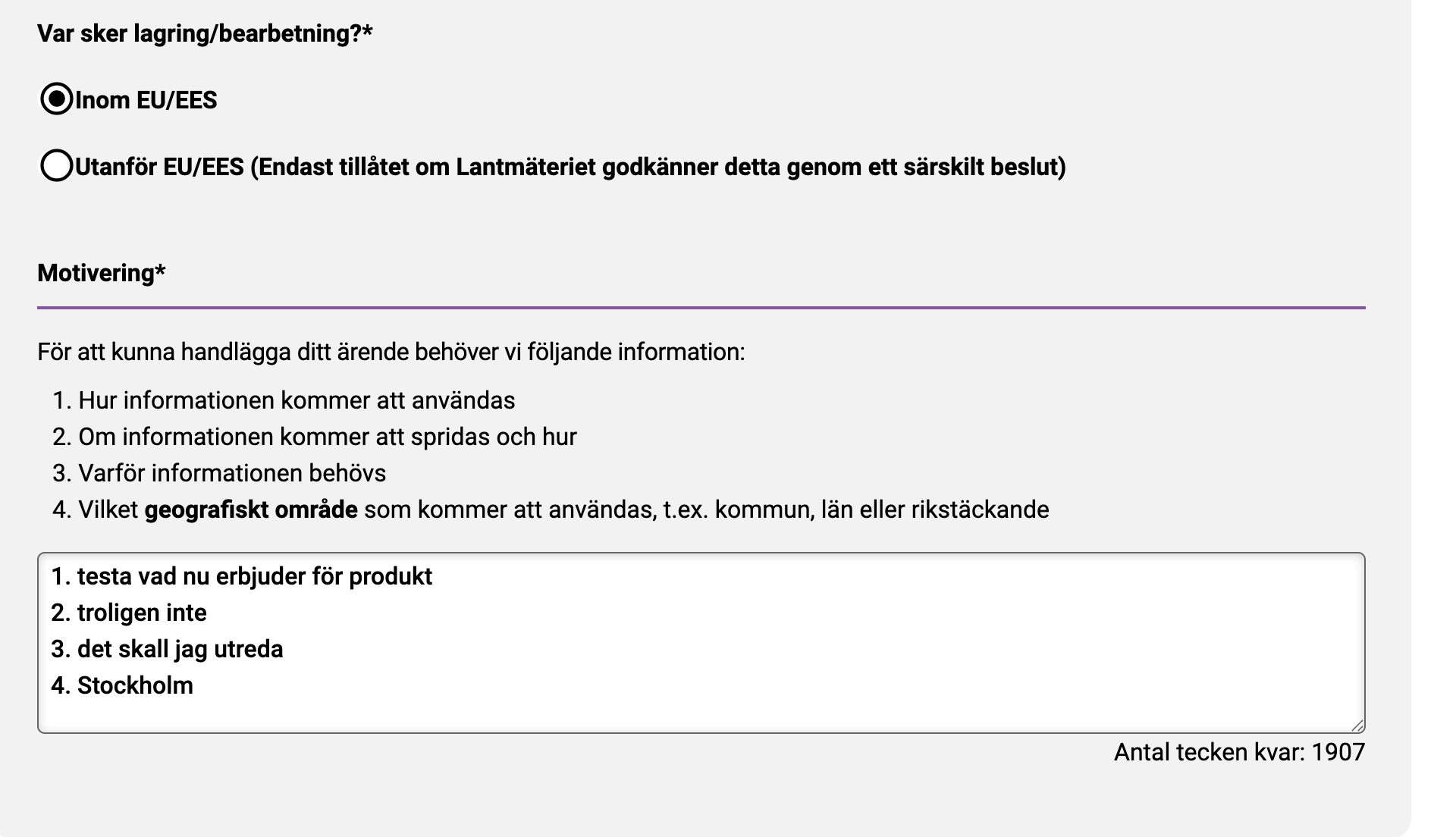Select the "Utanför EU/EES" radio button
The image size is (1456, 837).
pos(56,166)
